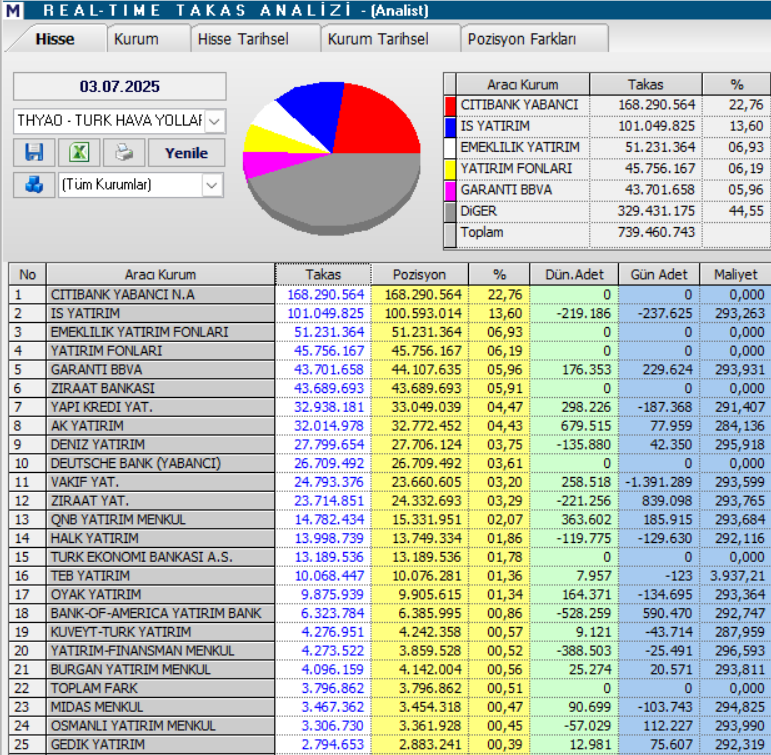Select DENIZ YATIRIM row
771x755 pixels.
[x=390, y=444]
